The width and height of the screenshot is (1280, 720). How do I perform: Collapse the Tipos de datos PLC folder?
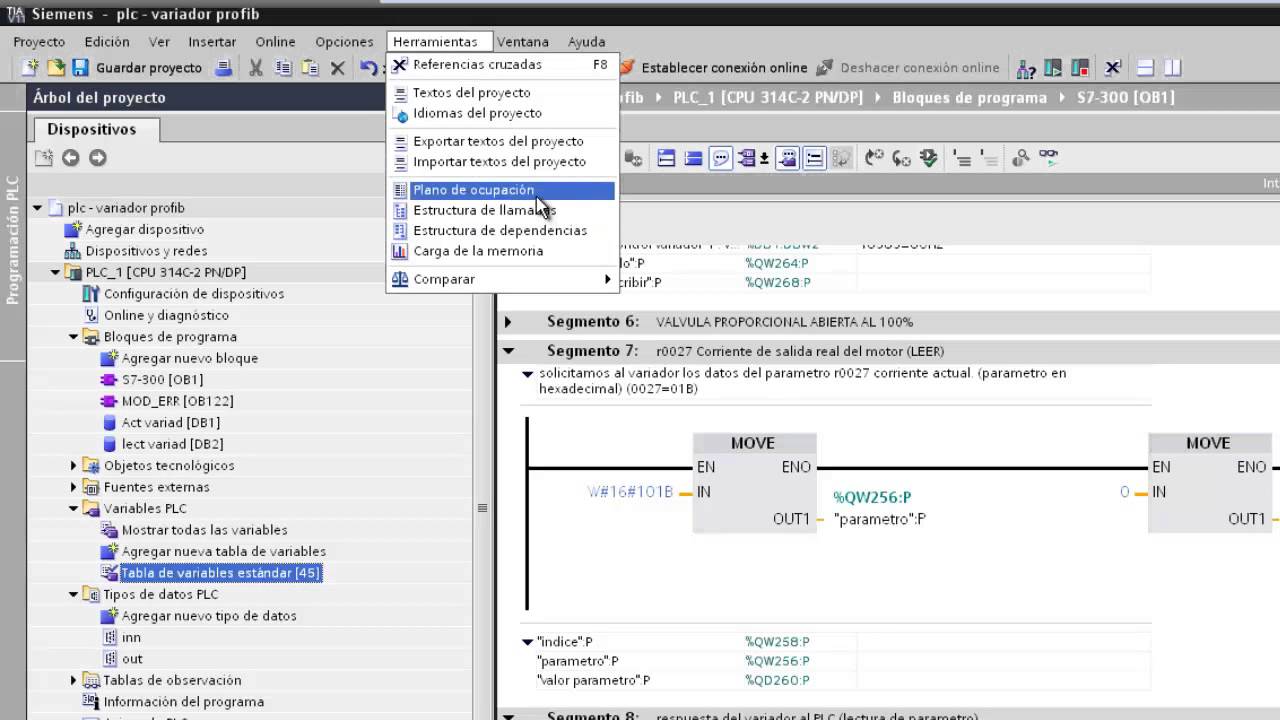coord(73,595)
